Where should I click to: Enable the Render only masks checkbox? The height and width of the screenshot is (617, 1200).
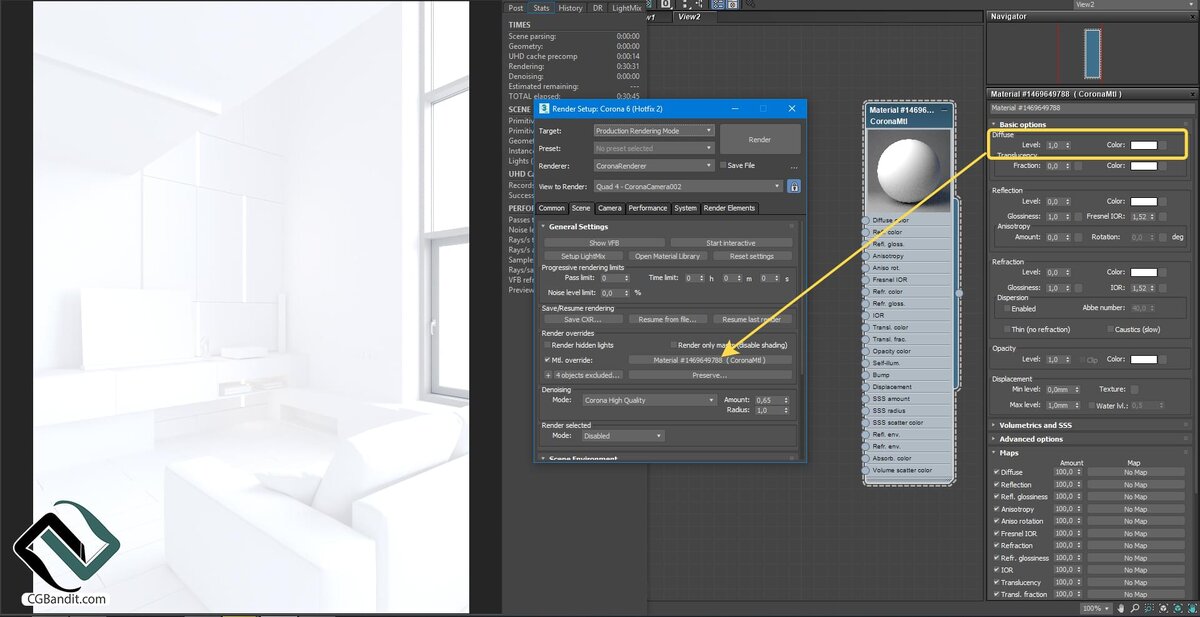click(673, 345)
